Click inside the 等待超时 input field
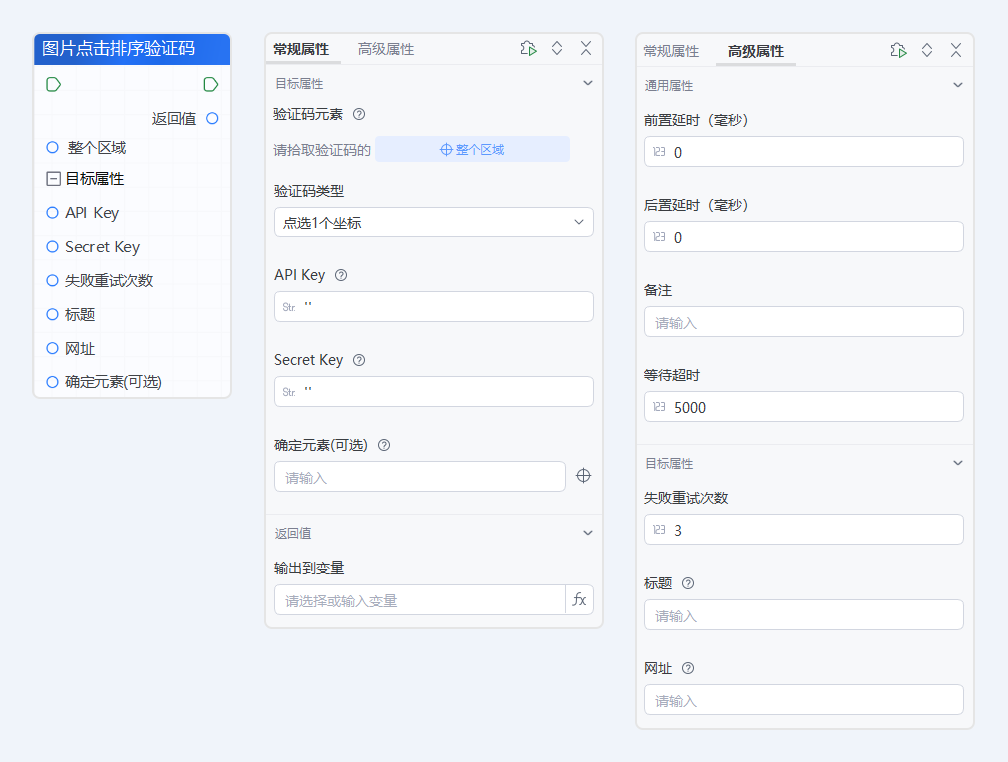The image size is (1008, 762). pos(804,406)
